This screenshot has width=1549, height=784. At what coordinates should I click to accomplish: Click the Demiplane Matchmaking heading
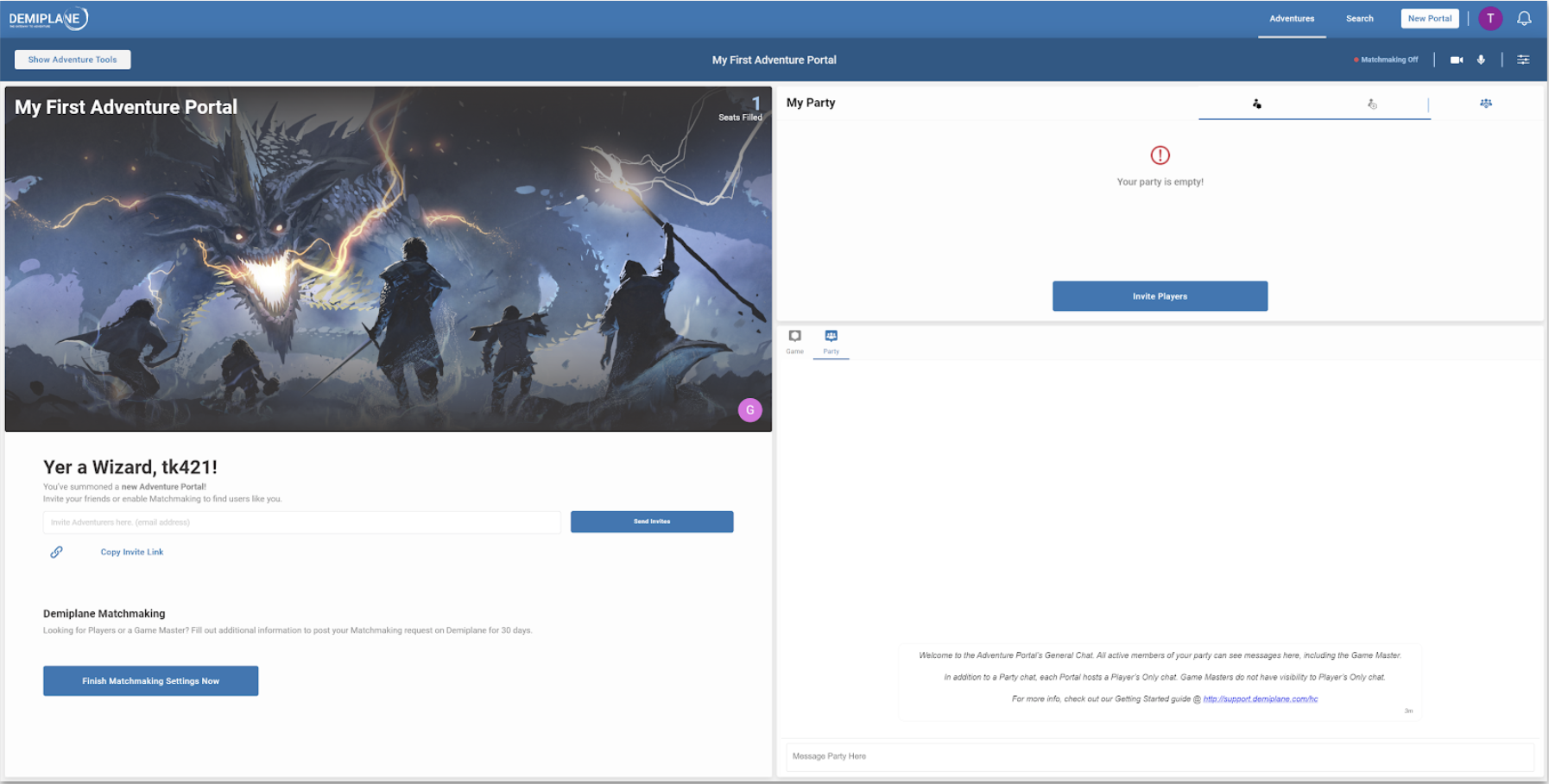(104, 614)
